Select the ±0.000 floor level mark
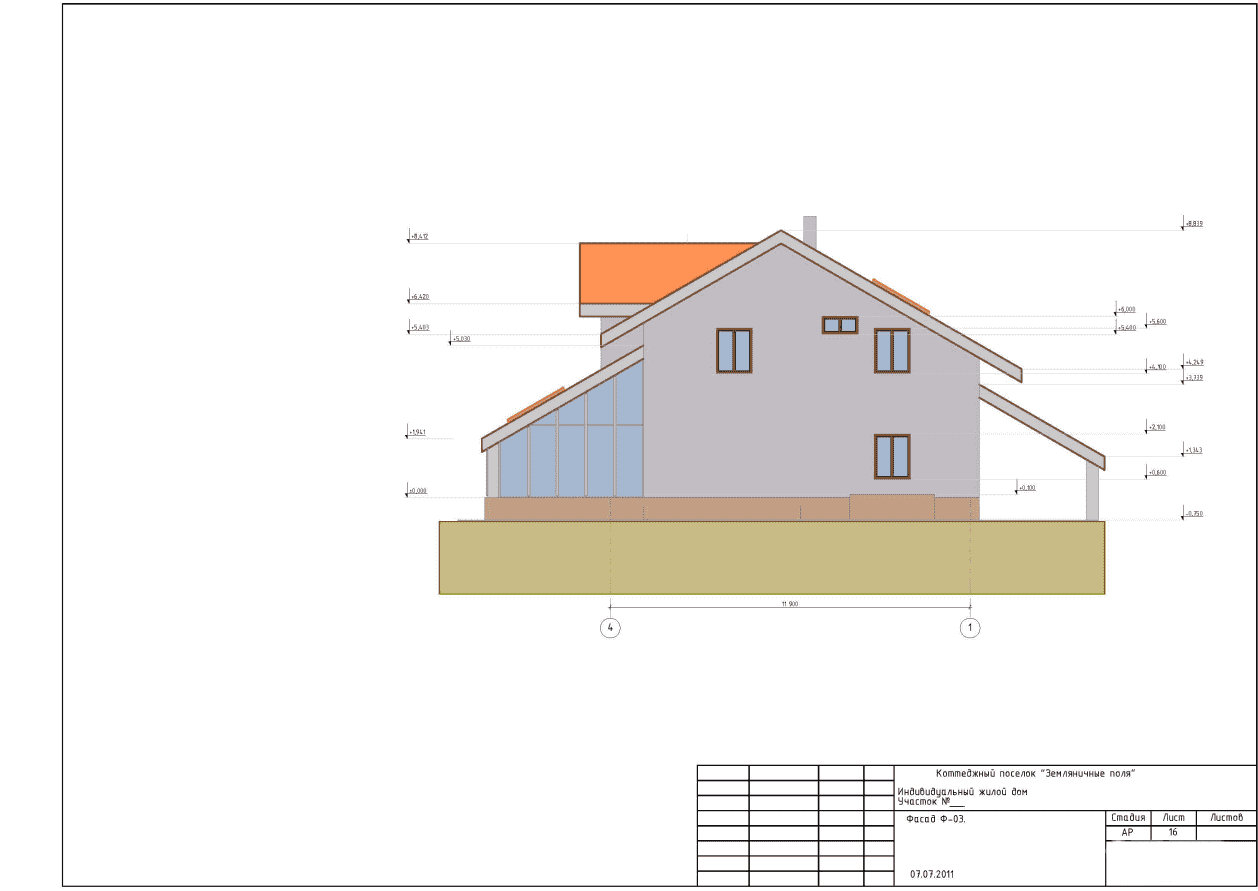Screen dimensions: 1258x891 [418, 491]
